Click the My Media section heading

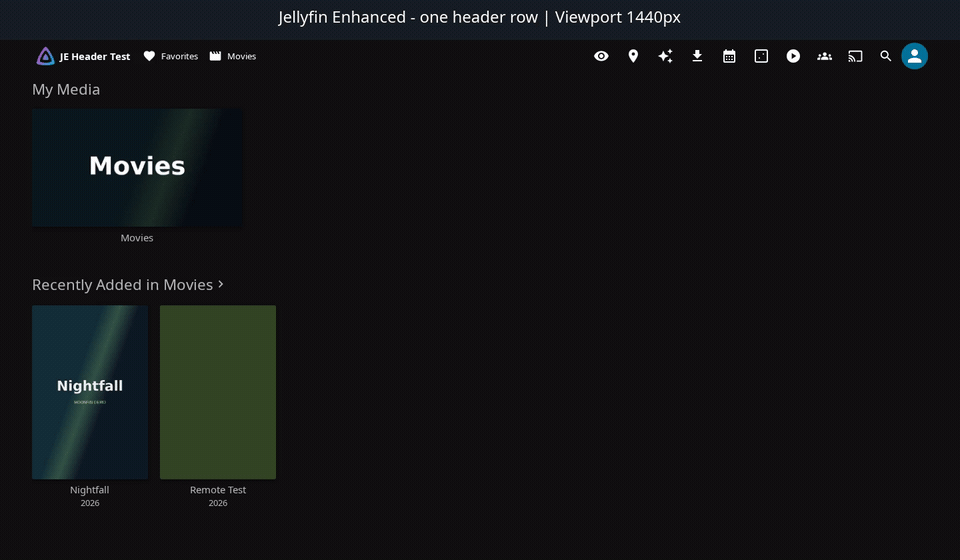(66, 89)
